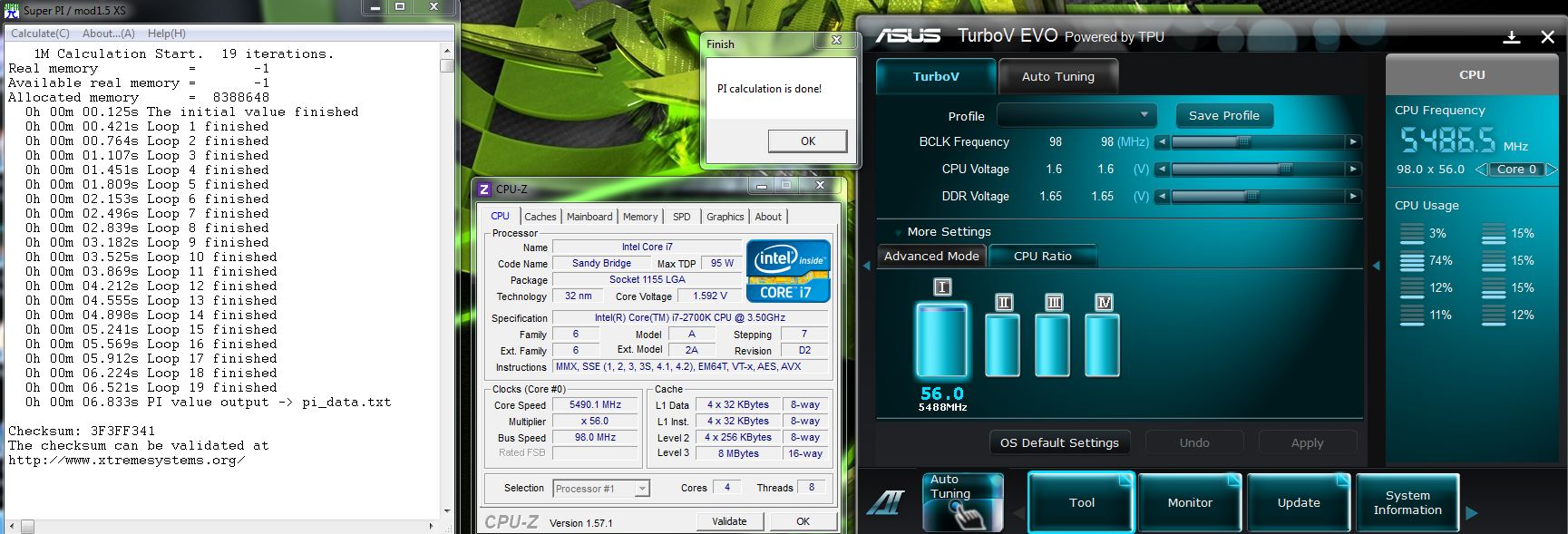Switch to the SPD tab in CPU-Z
The width and height of the screenshot is (1568, 534).
click(x=682, y=217)
